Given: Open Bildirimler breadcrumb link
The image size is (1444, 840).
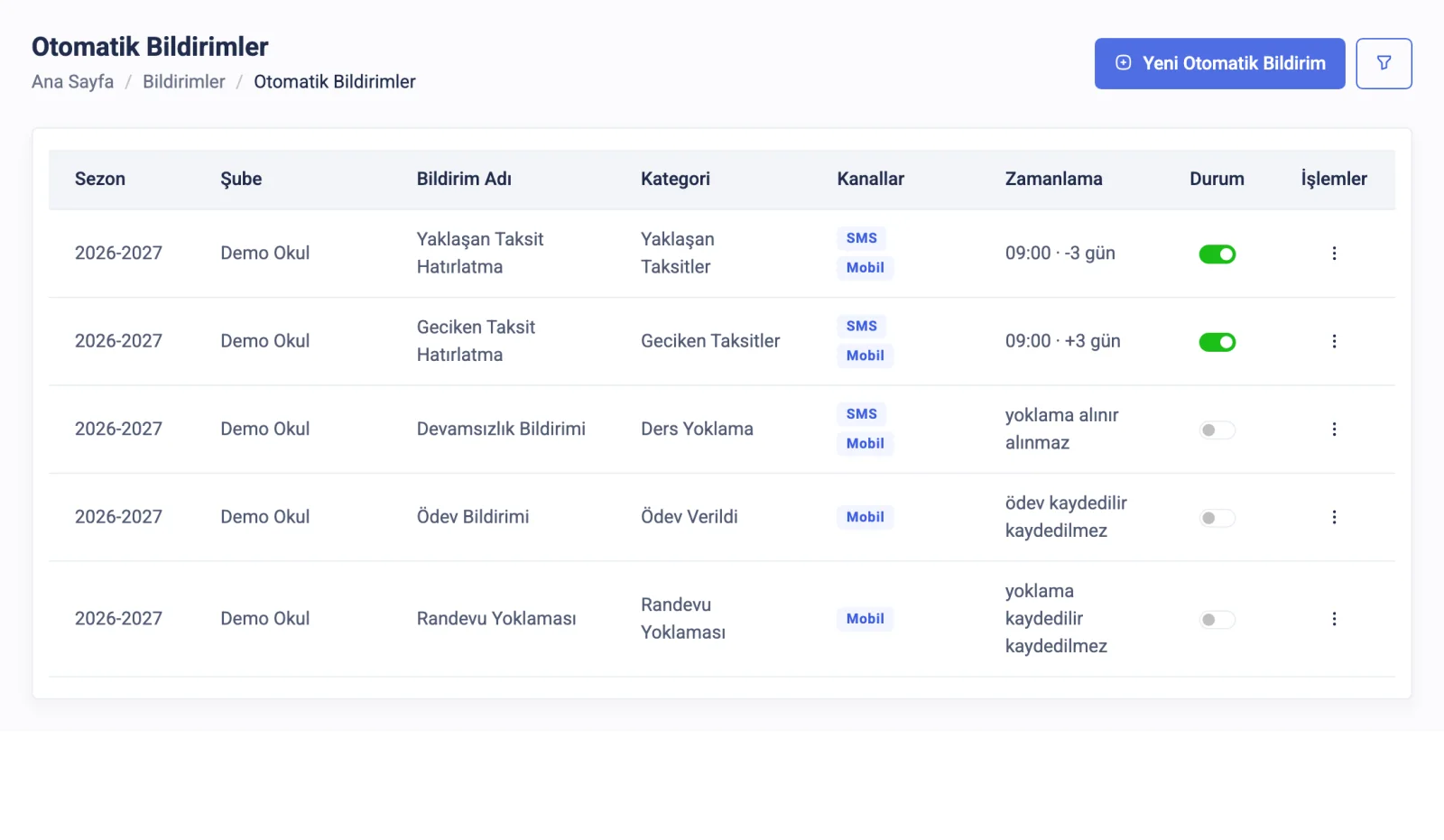Looking at the screenshot, I should click(x=184, y=81).
